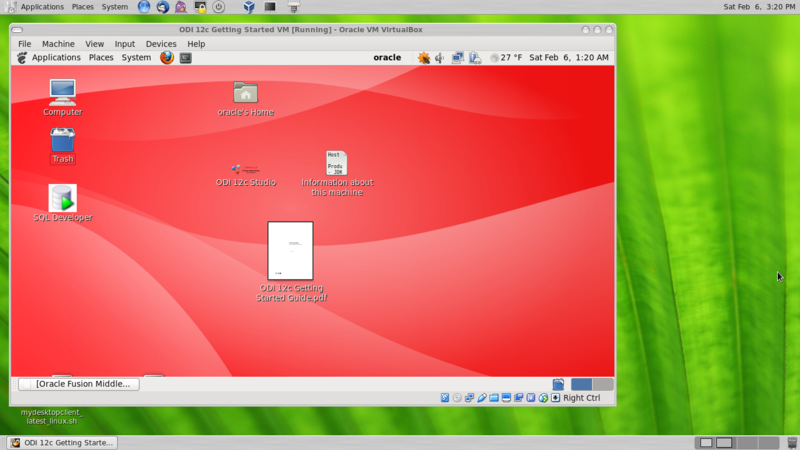Switch to third host workspace in pager
This screenshot has height=450, width=800.
[x=747, y=443]
